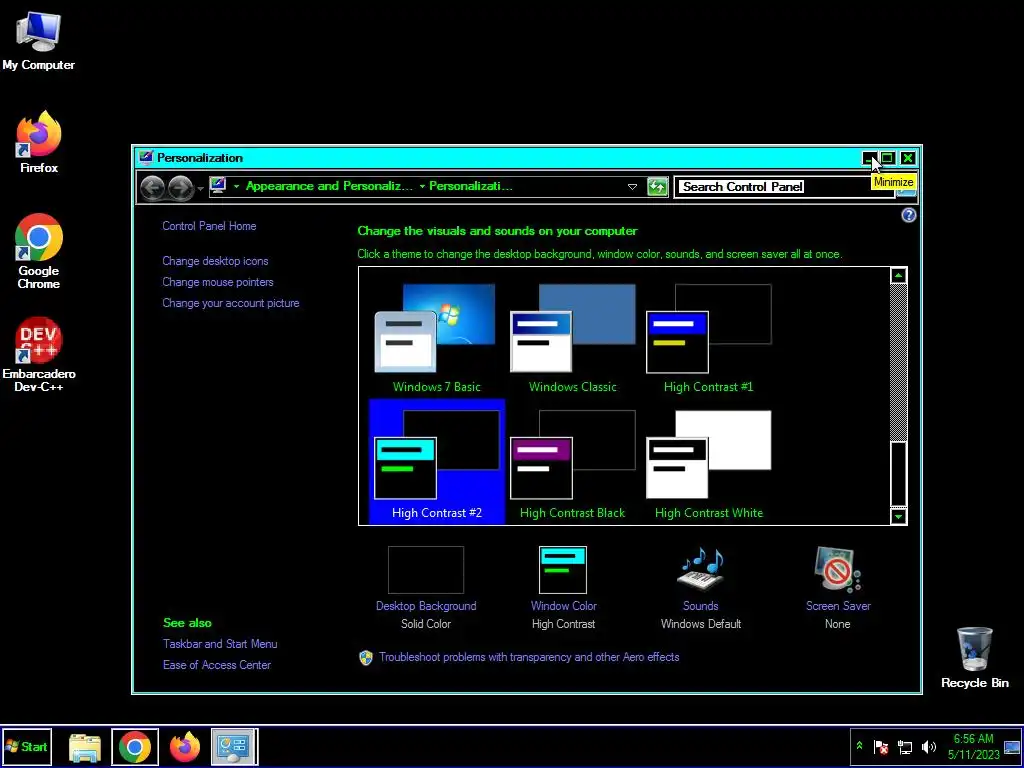Click Personalization window title bar icon

pyautogui.click(x=146, y=157)
